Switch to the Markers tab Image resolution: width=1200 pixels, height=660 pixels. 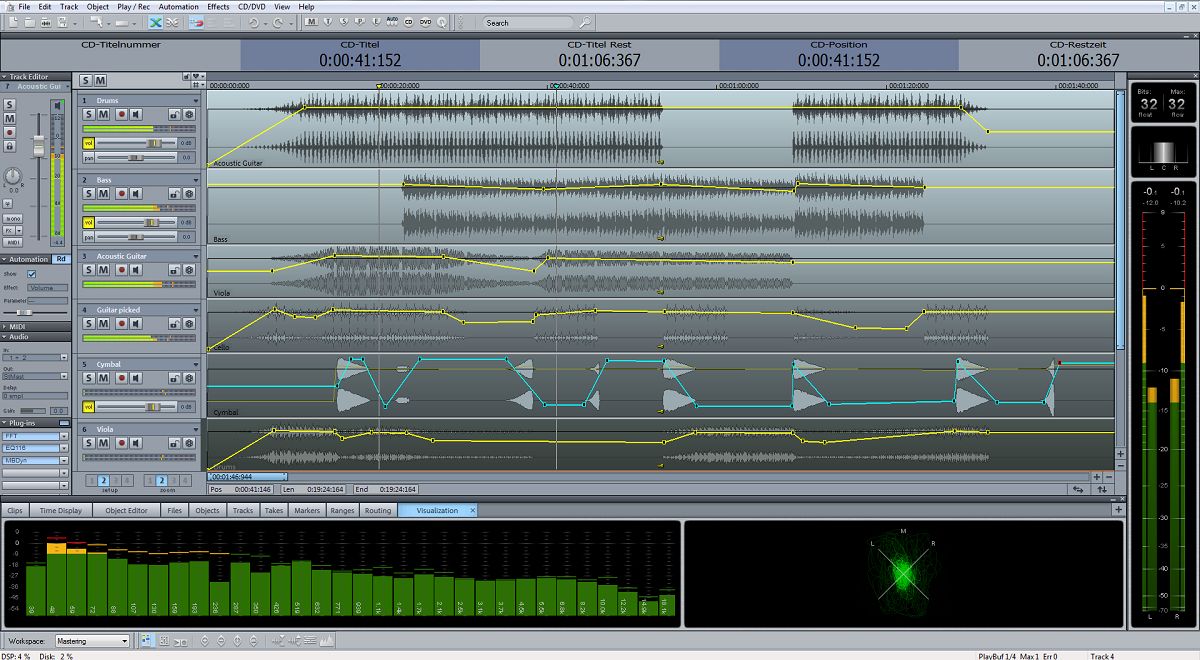point(307,510)
